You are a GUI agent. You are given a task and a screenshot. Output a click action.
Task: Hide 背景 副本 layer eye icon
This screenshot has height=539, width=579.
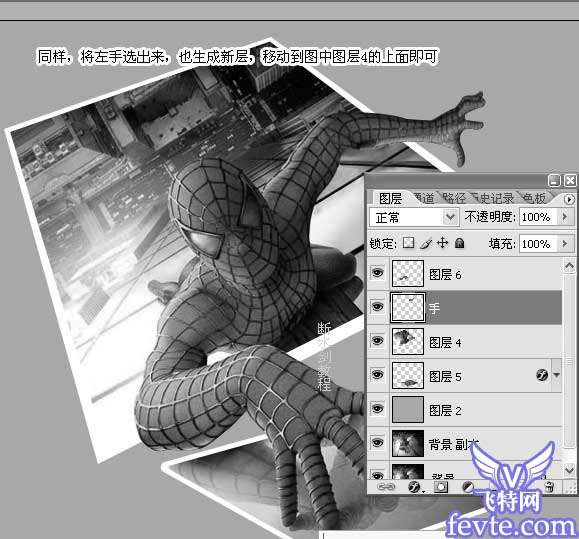[x=377, y=442]
